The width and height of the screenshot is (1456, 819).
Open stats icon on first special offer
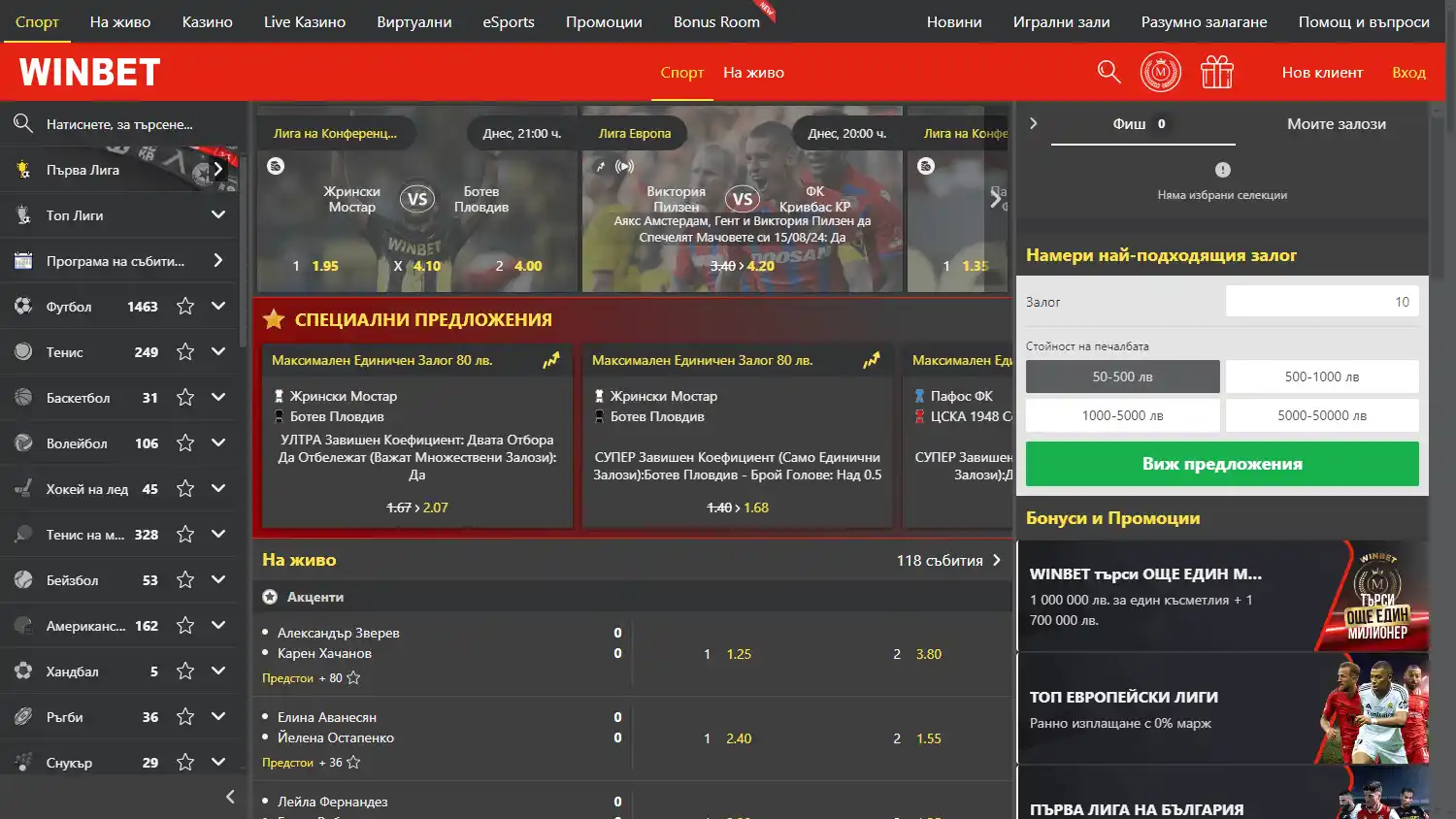tap(551, 360)
